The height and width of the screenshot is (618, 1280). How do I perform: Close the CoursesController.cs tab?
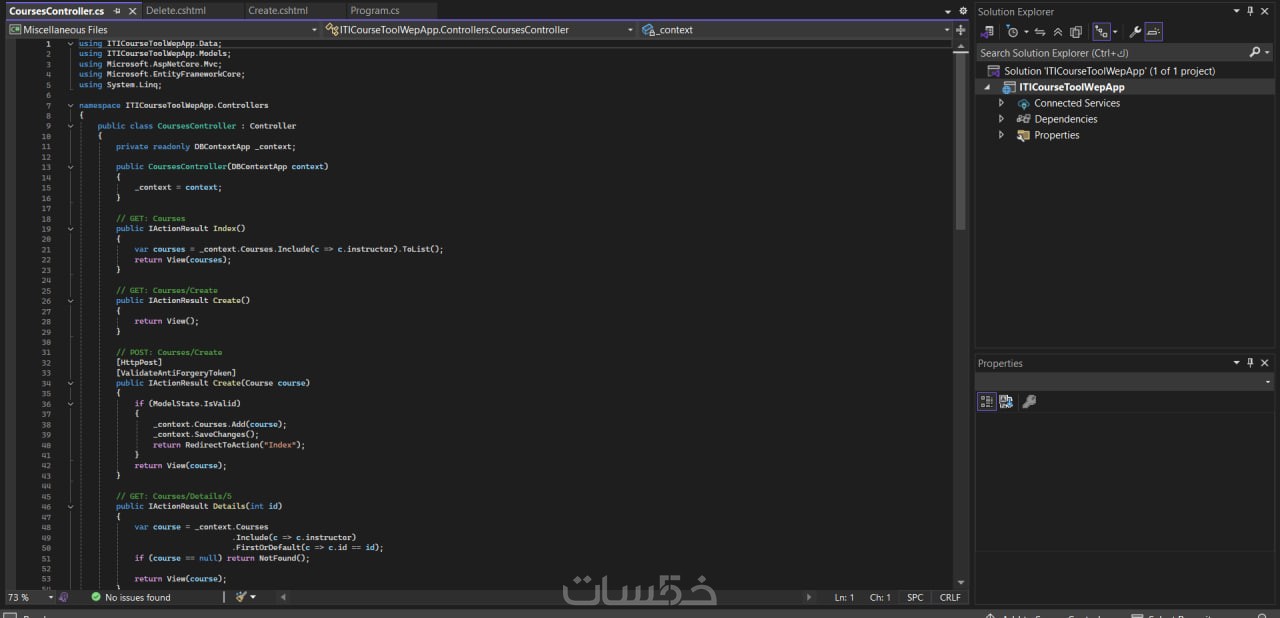pos(133,11)
